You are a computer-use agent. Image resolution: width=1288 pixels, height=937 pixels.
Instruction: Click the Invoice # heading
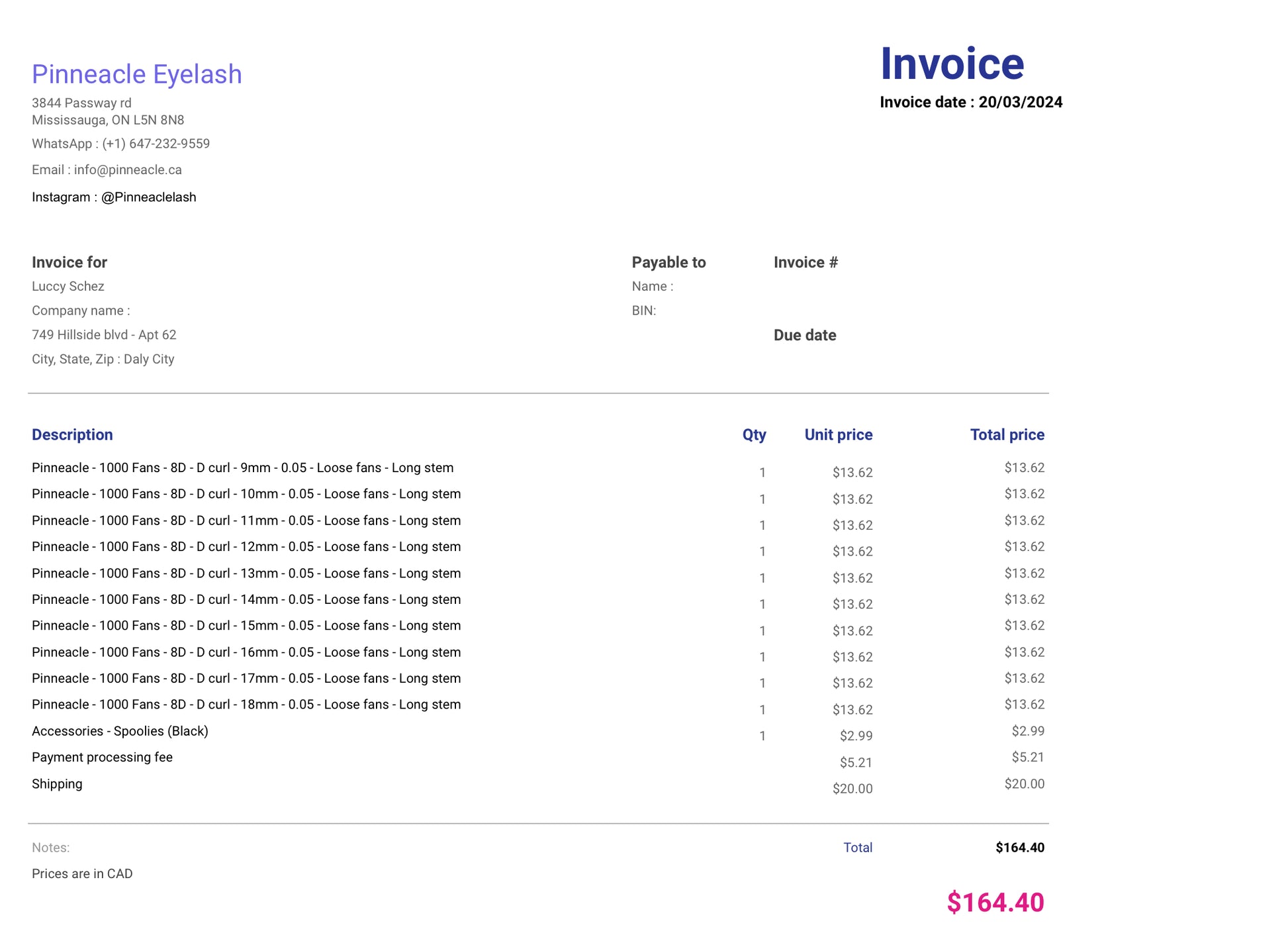point(805,262)
